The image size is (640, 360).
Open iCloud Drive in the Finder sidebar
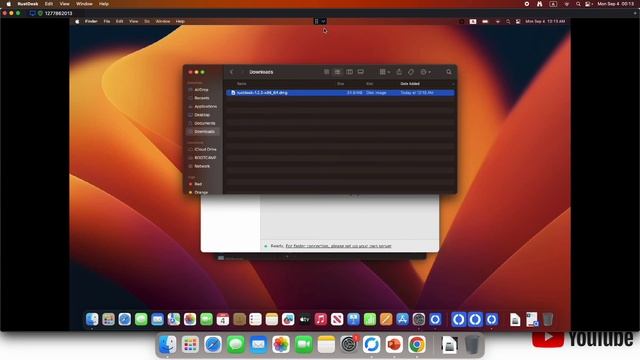click(x=205, y=149)
